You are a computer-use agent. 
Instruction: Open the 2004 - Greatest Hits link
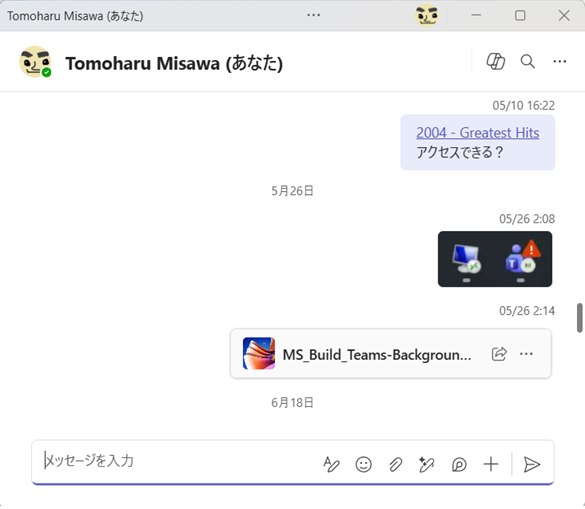pyautogui.click(x=478, y=133)
